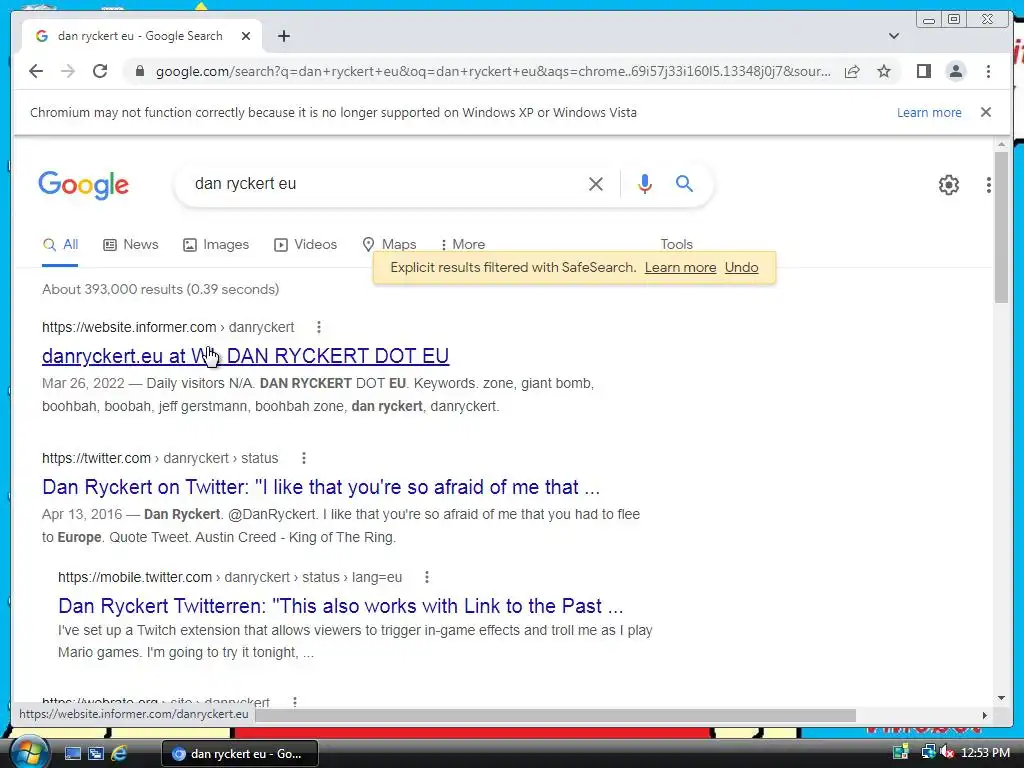
Task: Click the taskbar clock 12:53 PM
Action: 985,753
